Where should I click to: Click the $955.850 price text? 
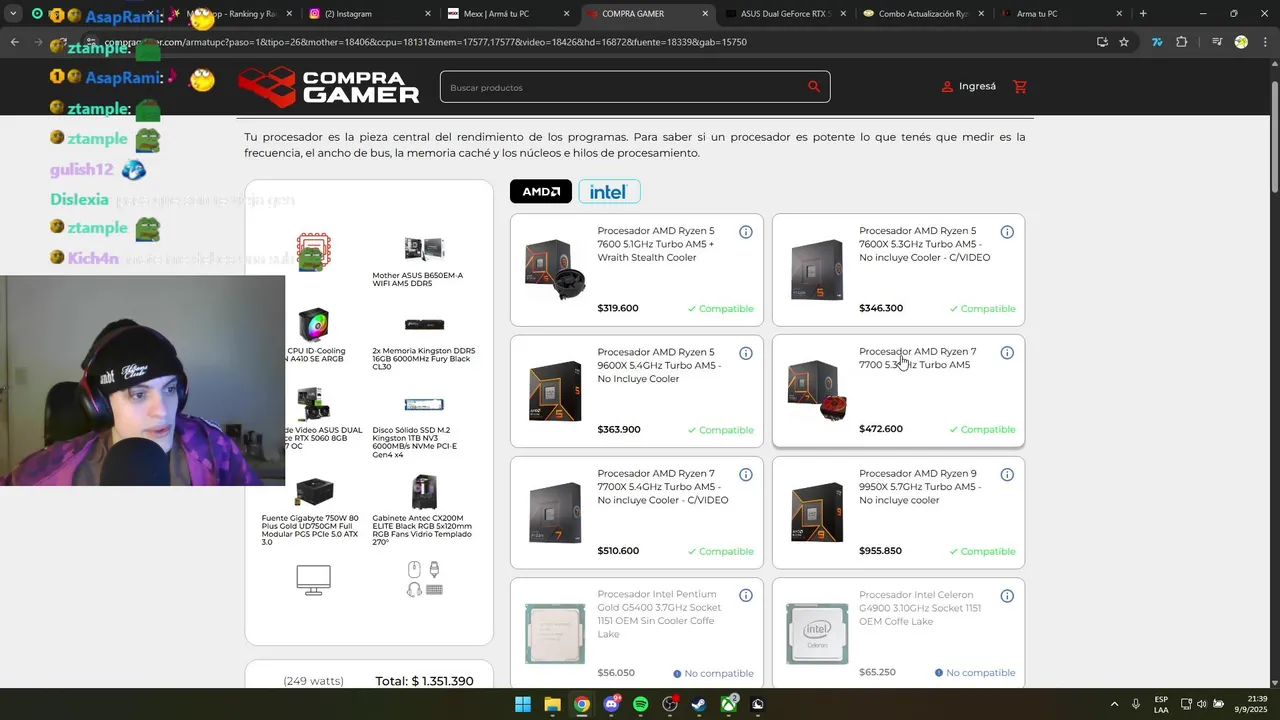pos(880,551)
